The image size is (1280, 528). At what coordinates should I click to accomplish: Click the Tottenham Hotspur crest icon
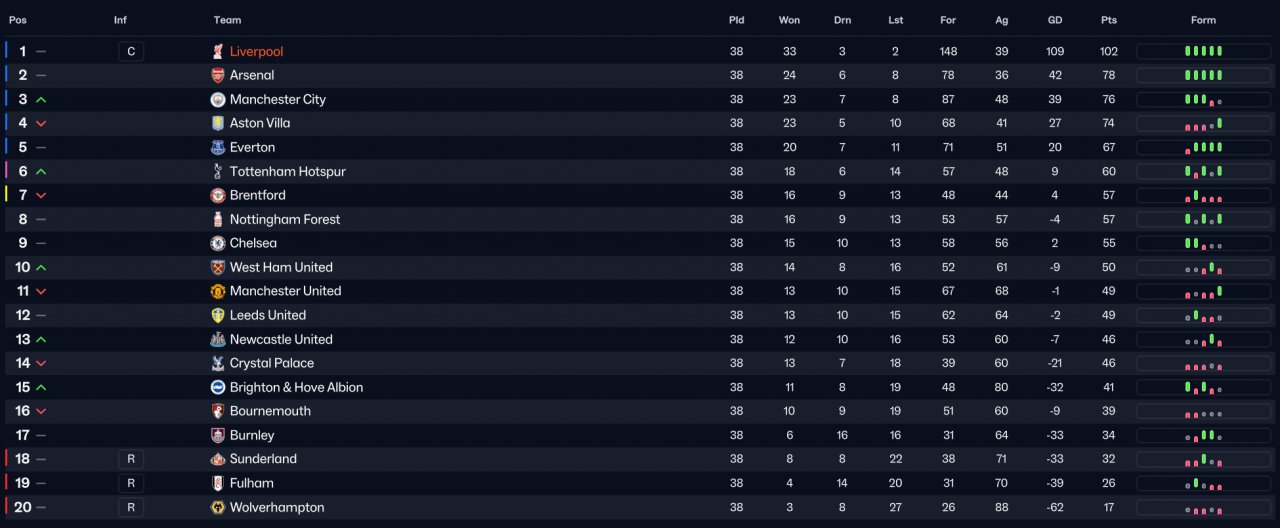218,171
